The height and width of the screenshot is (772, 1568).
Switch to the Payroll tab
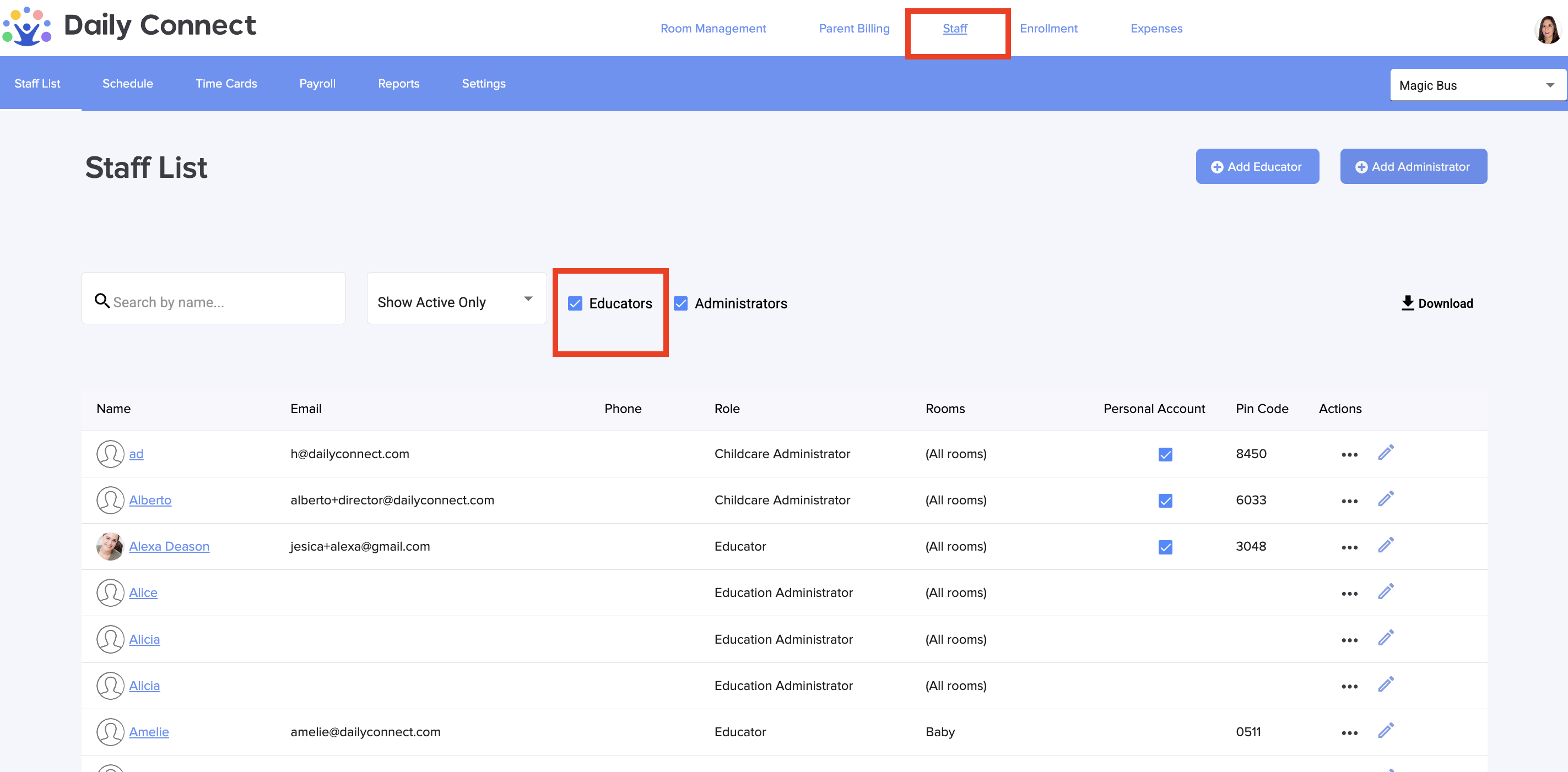317,83
